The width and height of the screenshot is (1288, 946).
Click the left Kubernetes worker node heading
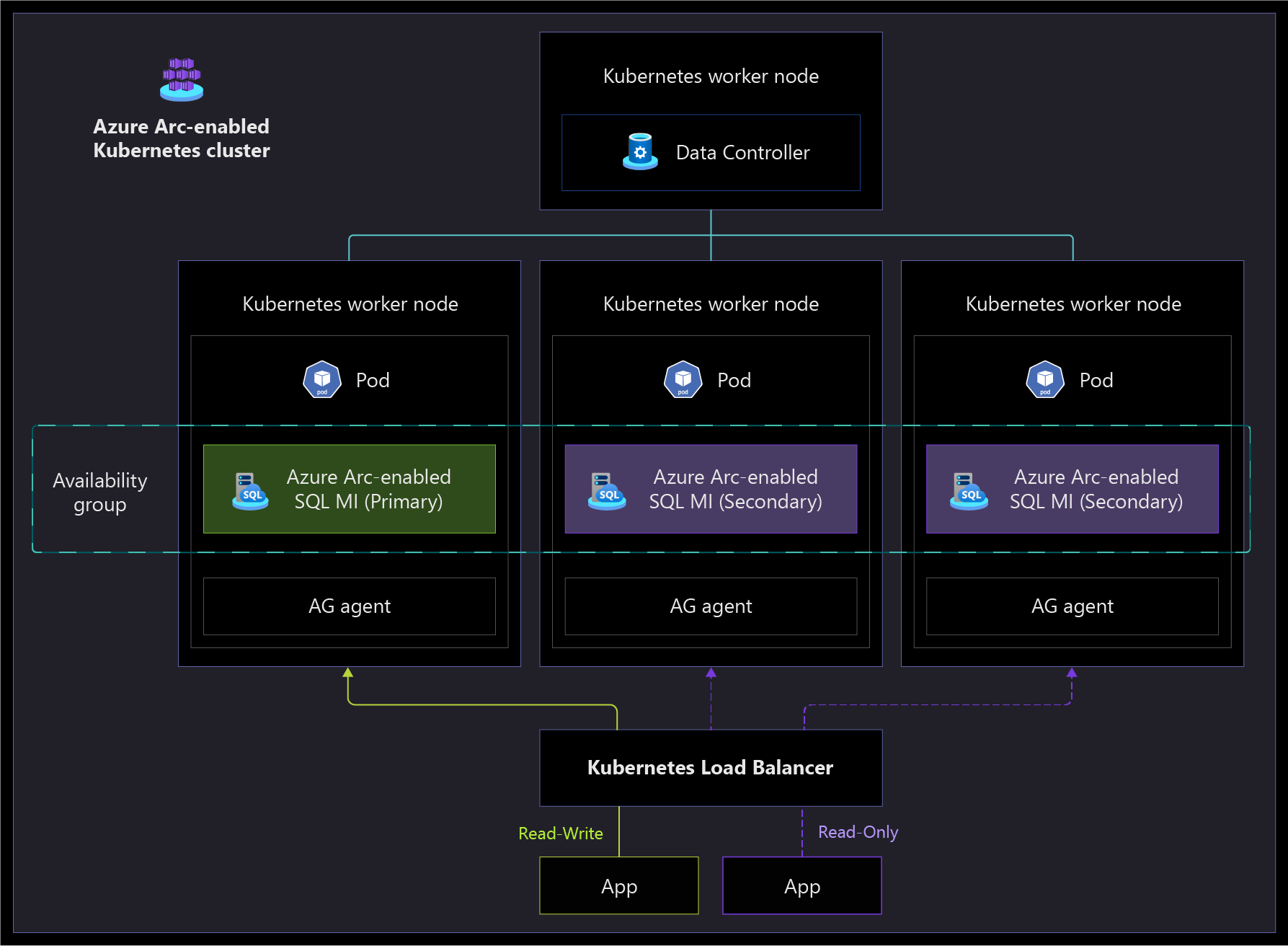350,304
